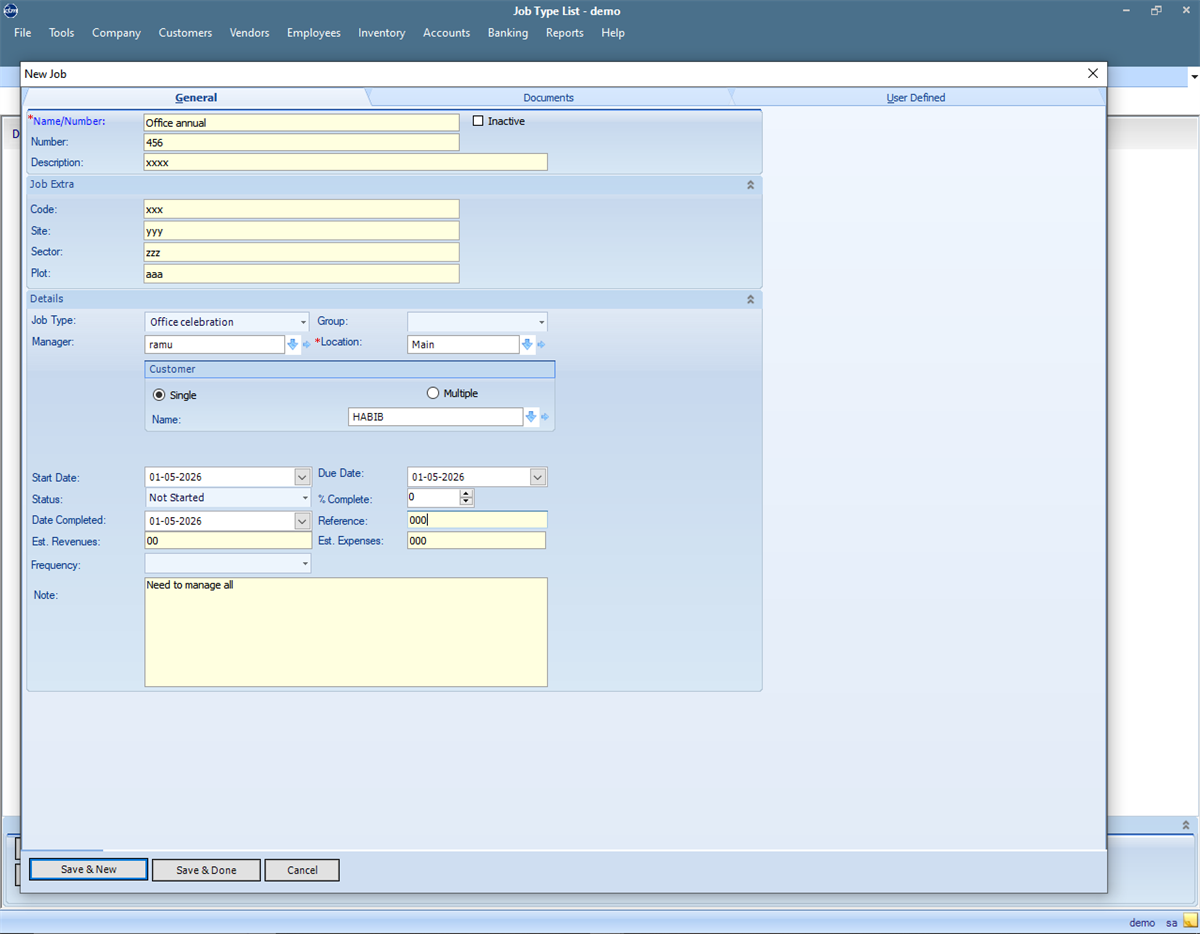Open dropdown arrow at Job Type List top-right

click(x=1194, y=77)
